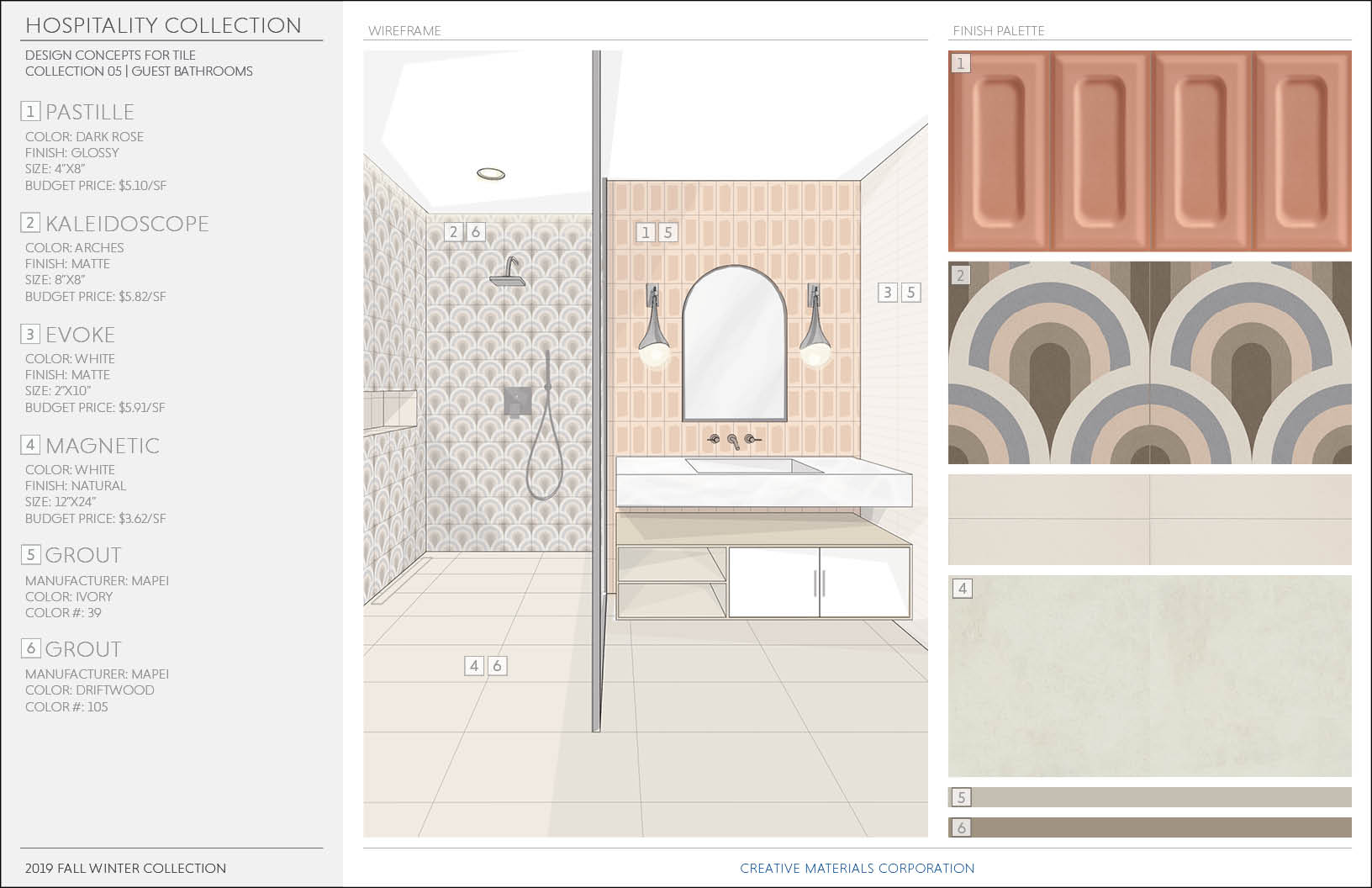Click the number 4 box beside Magnetic
The image size is (1372, 888).
(x=30, y=444)
